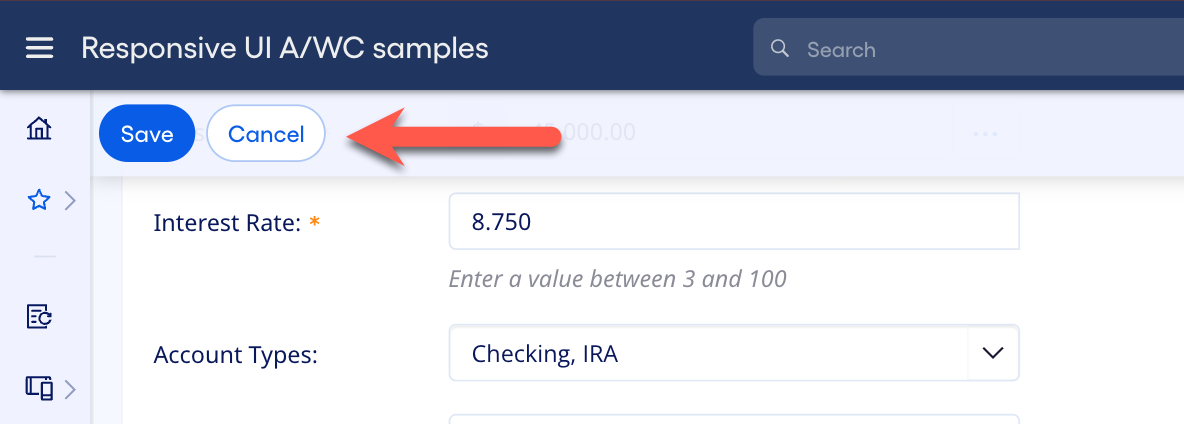Click the "Interest Rate:" field label
The image size is (1184, 424).
pyautogui.click(x=228, y=223)
